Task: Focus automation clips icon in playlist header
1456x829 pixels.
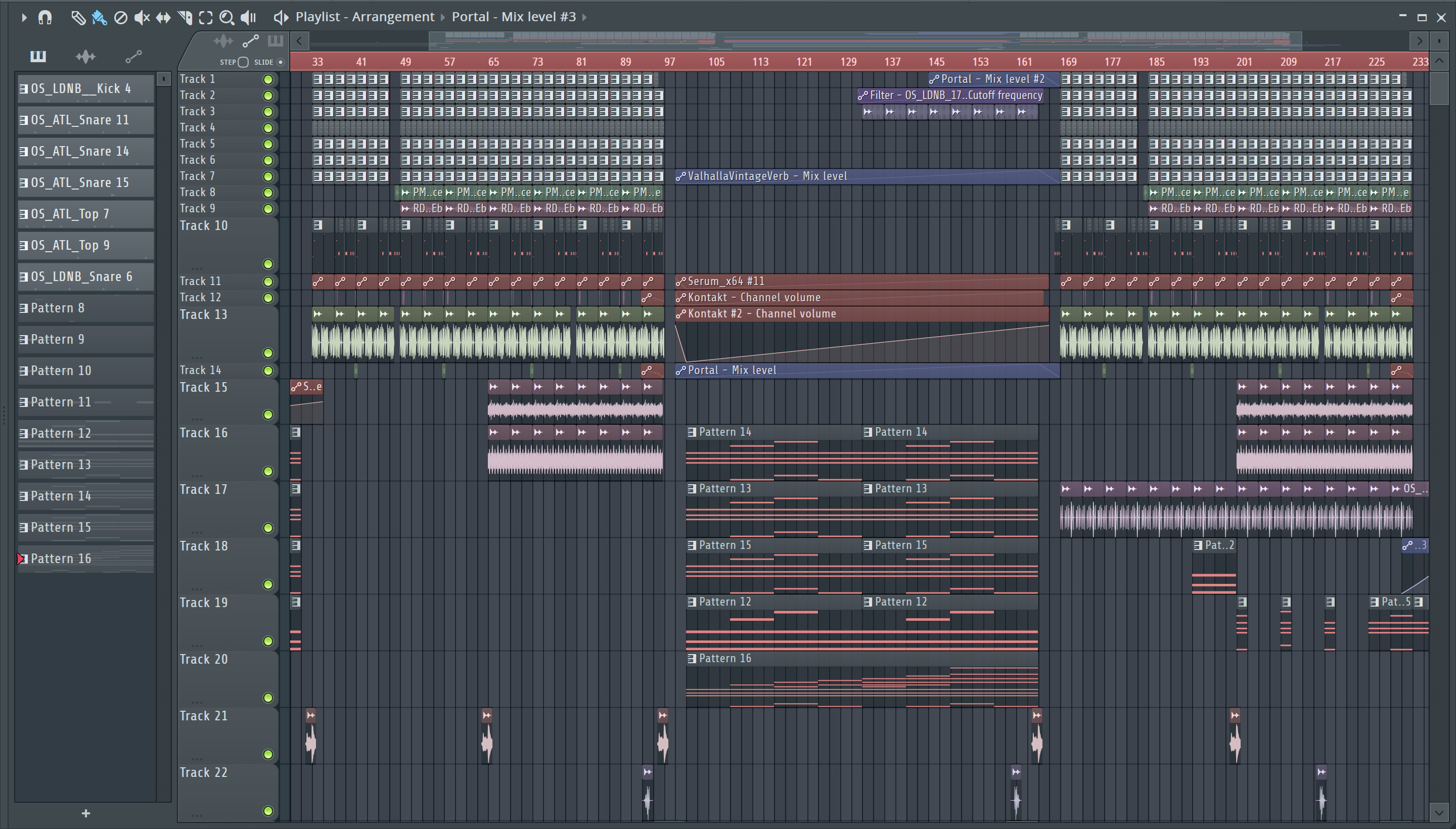Action: tap(251, 40)
